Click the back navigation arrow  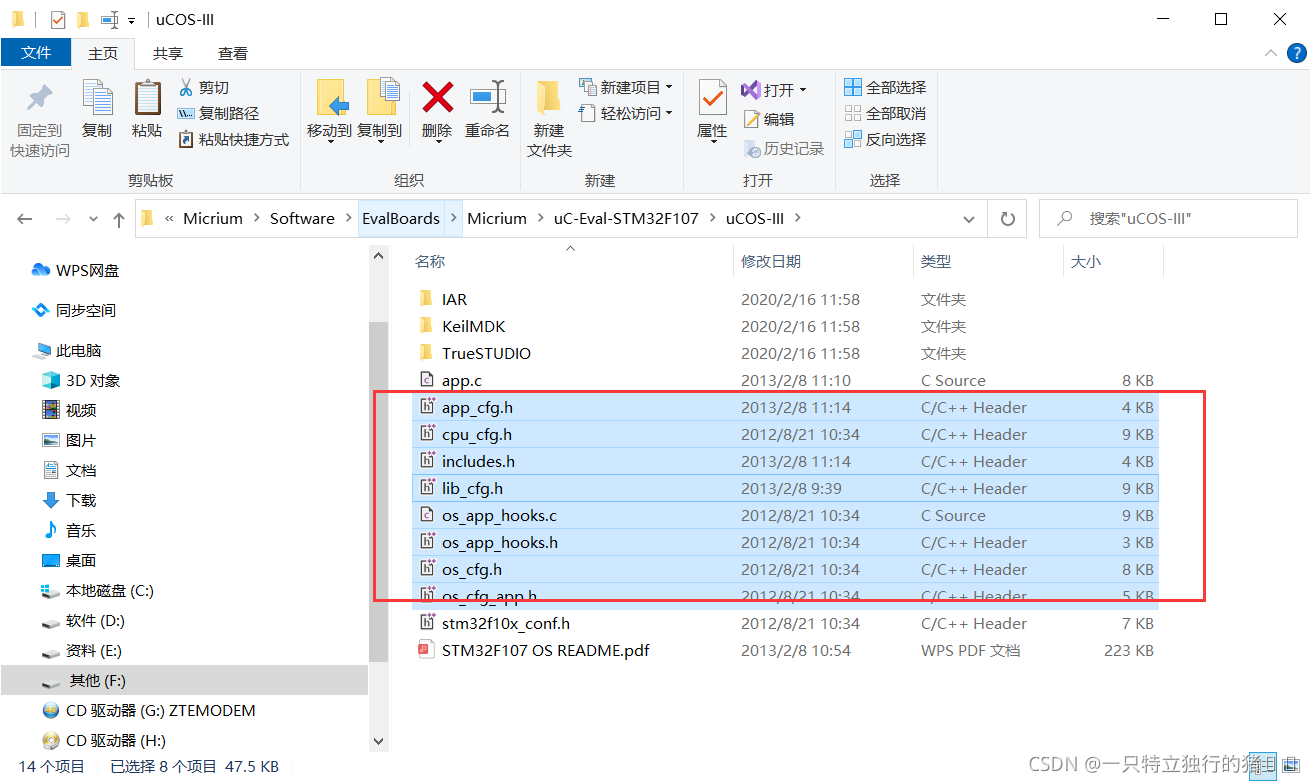point(24,218)
